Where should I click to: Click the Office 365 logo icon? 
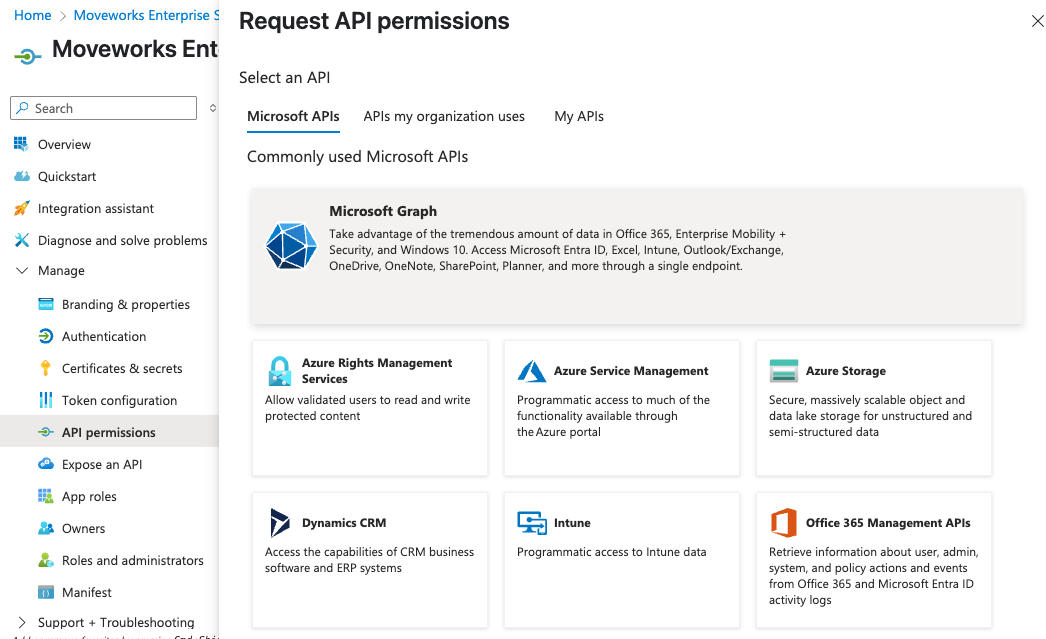point(784,523)
